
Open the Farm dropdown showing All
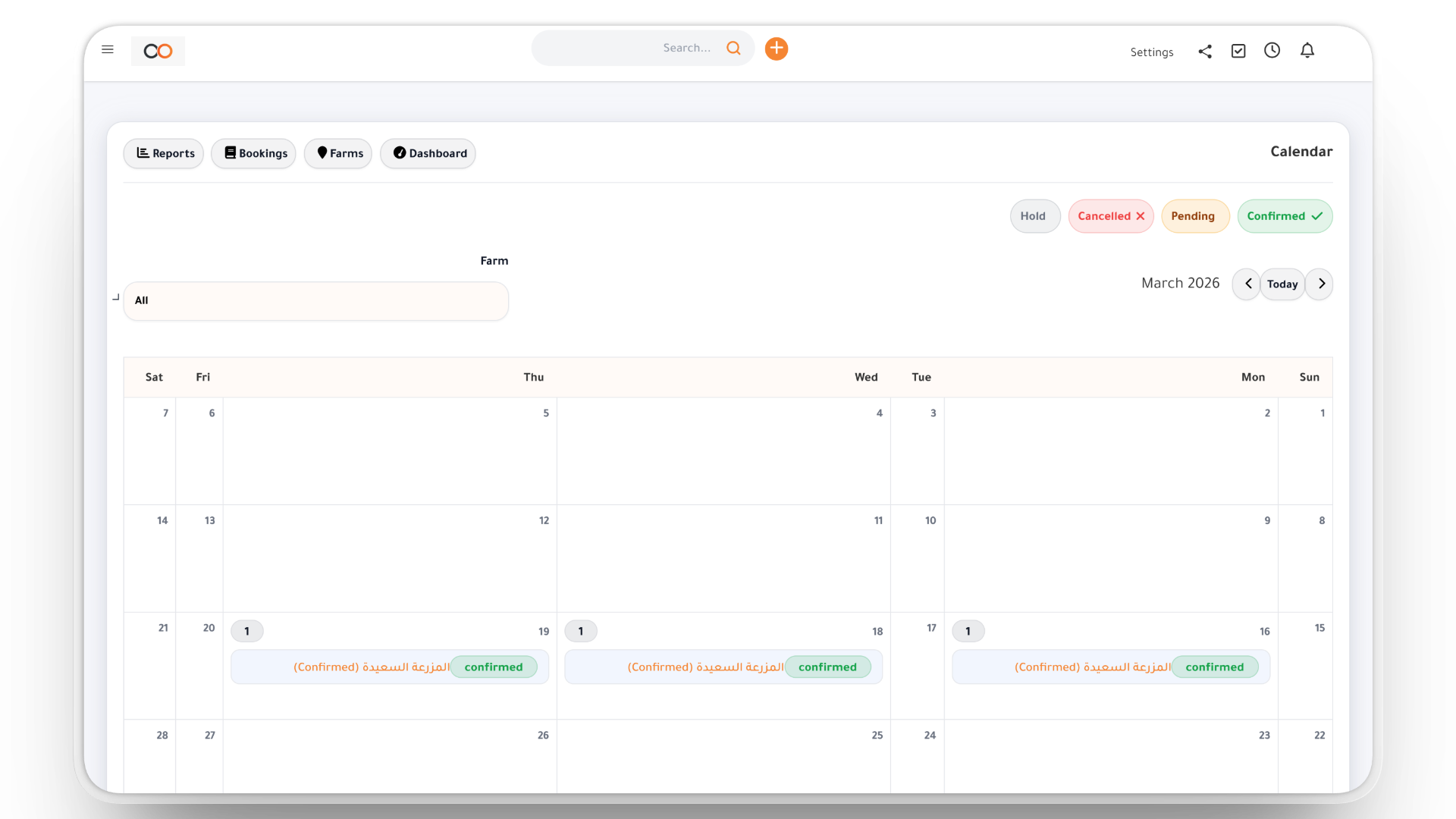pyautogui.click(x=315, y=300)
